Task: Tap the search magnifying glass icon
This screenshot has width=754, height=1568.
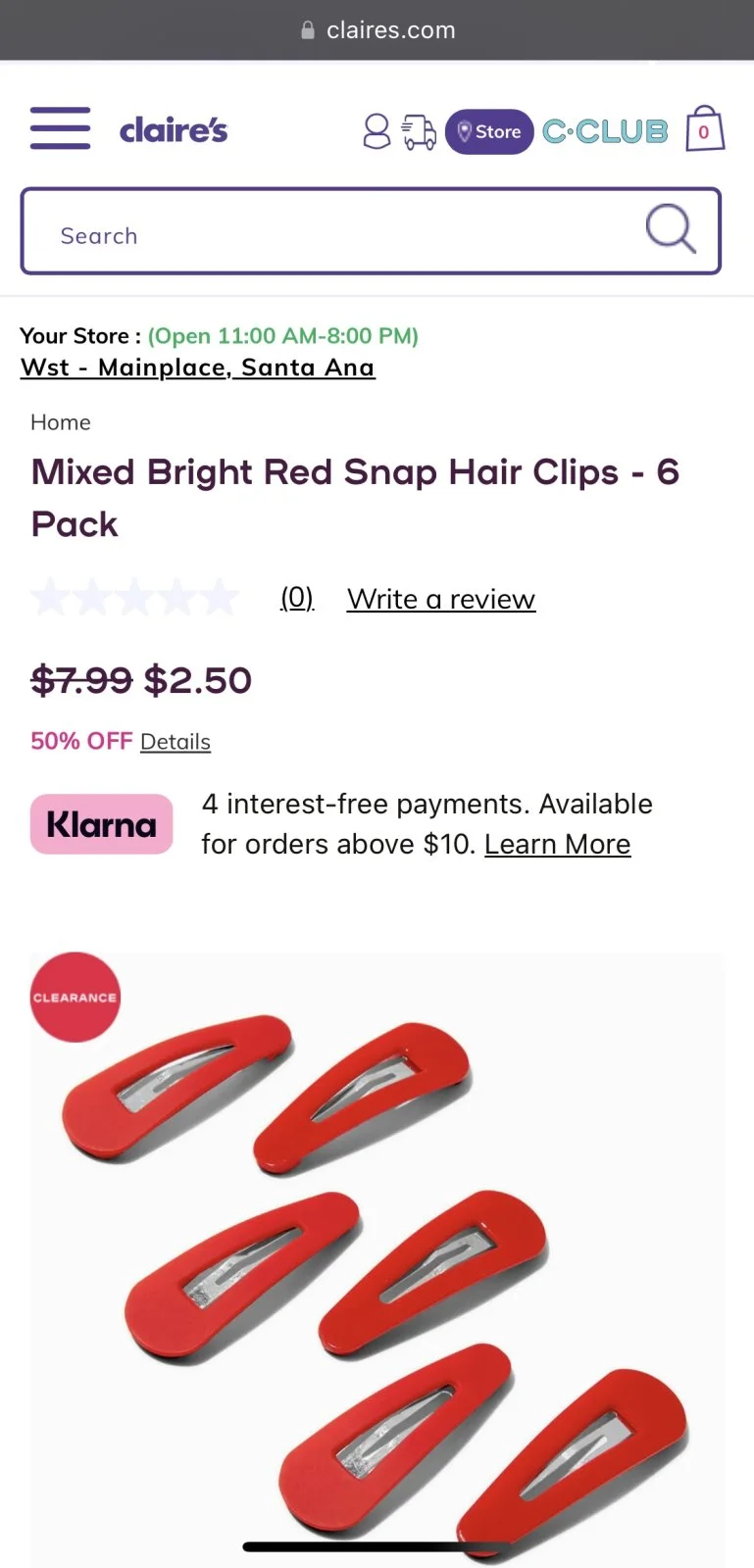Action: (671, 230)
